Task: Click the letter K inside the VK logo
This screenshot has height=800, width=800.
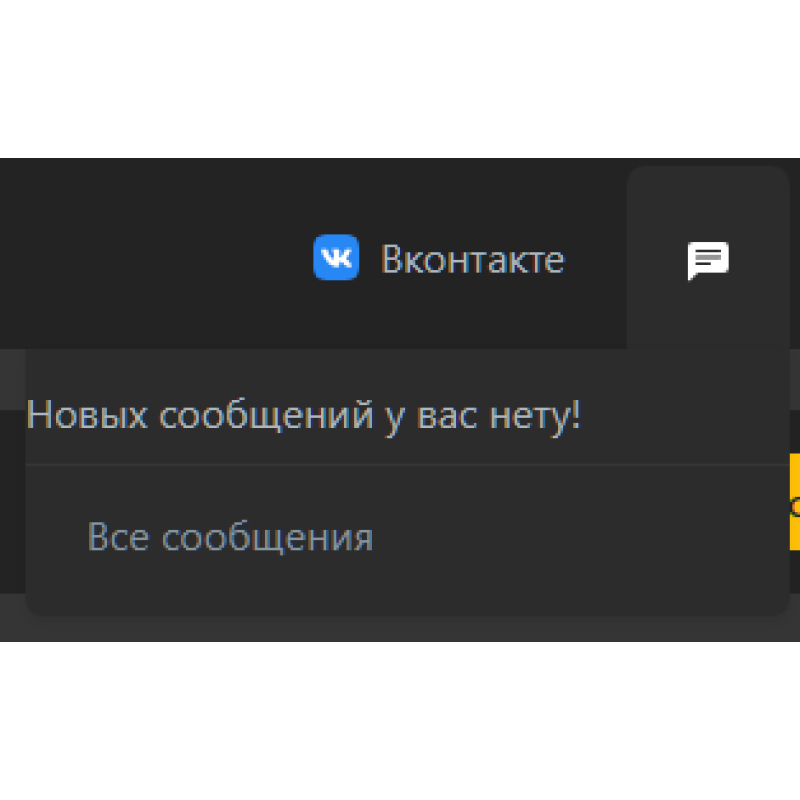Action: tap(343, 258)
